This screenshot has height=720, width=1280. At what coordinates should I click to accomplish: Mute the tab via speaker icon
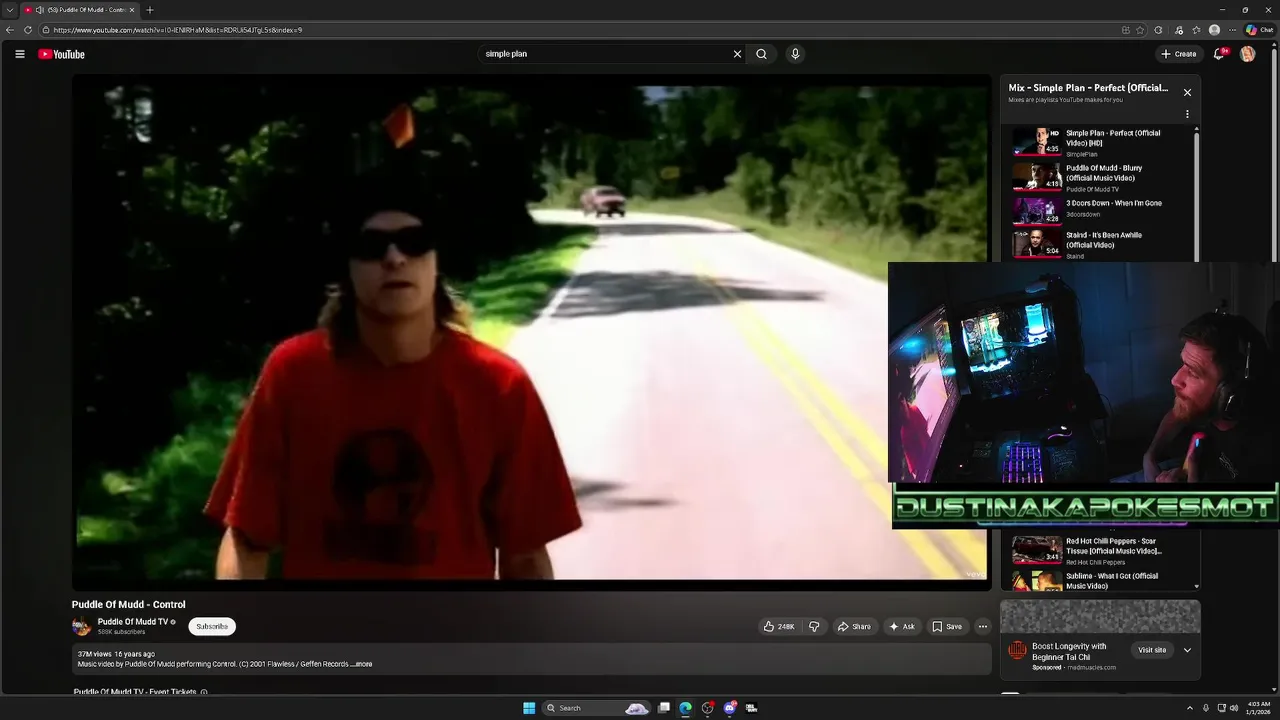(39, 10)
